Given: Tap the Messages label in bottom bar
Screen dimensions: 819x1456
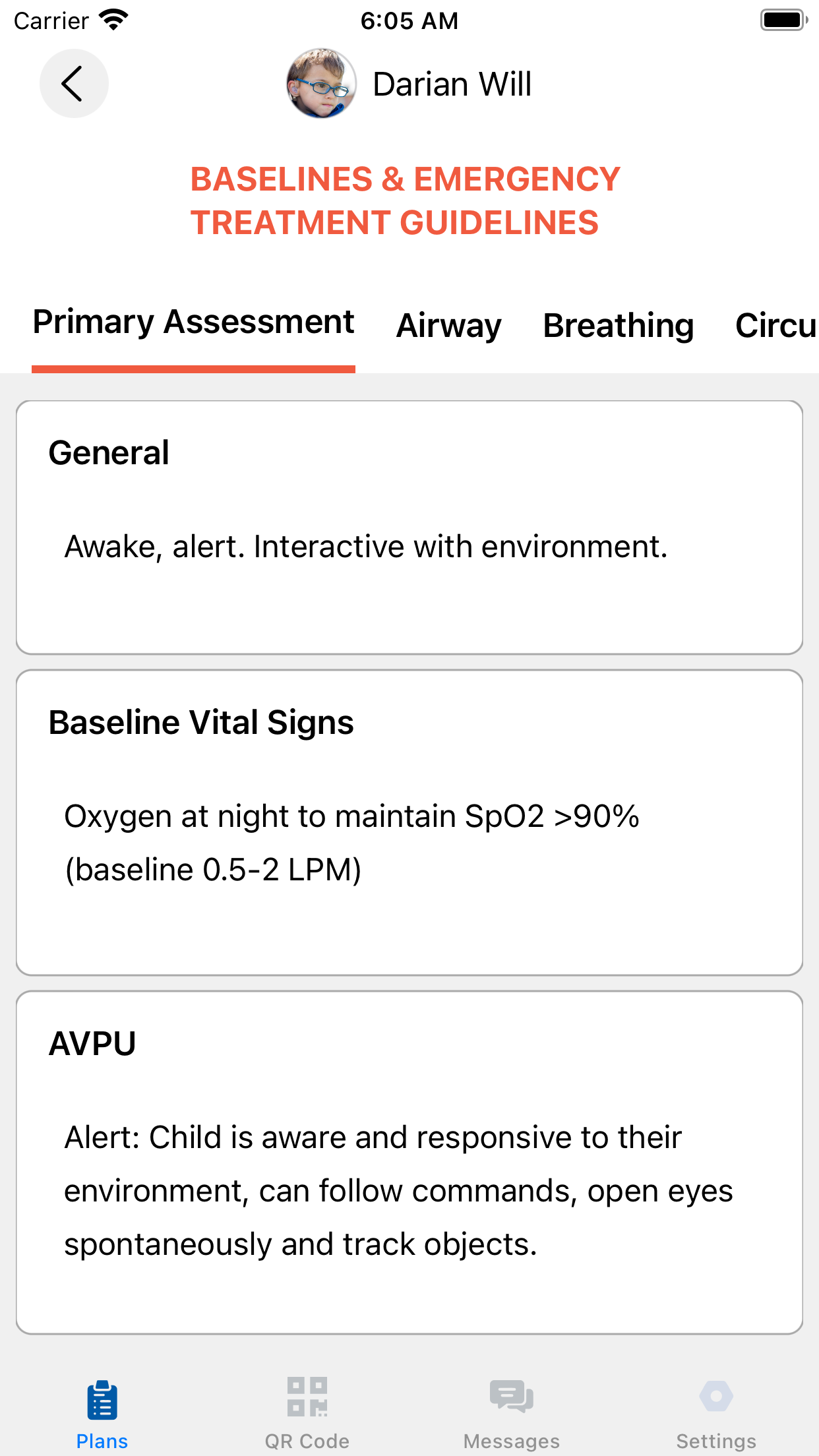Looking at the screenshot, I should click(512, 1441).
